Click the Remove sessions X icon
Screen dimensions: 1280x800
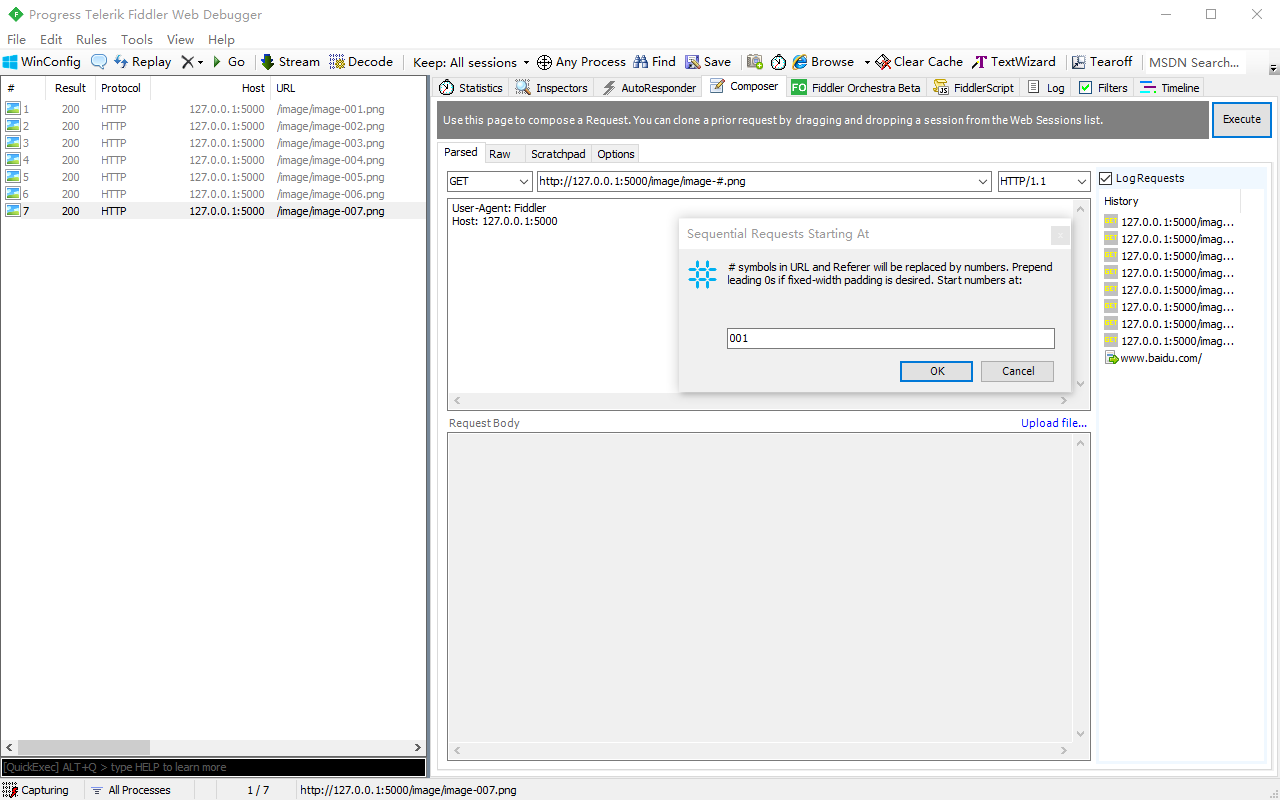(x=187, y=62)
